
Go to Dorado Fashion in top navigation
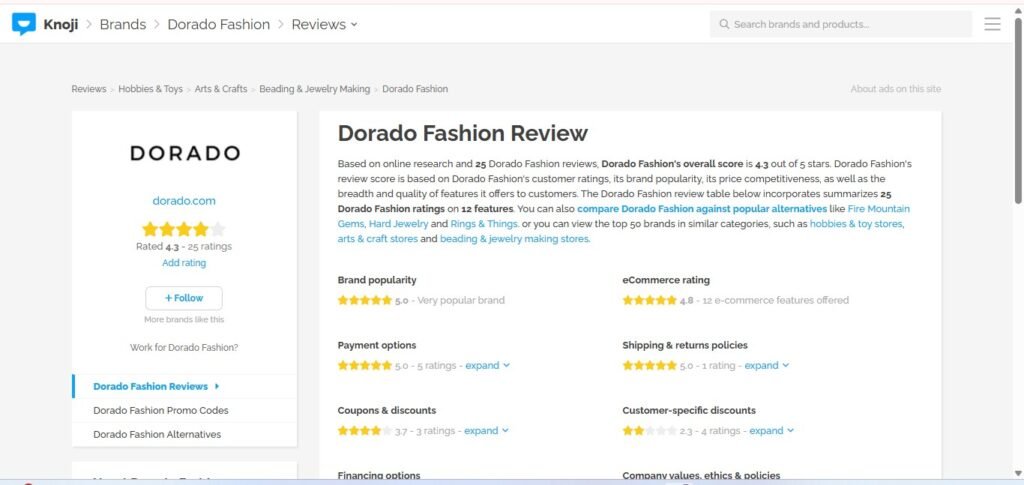(x=219, y=24)
